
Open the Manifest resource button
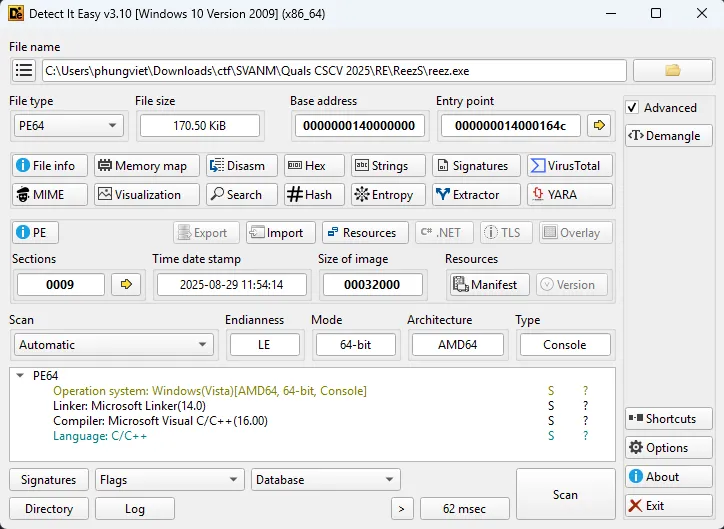(x=489, y=285)
